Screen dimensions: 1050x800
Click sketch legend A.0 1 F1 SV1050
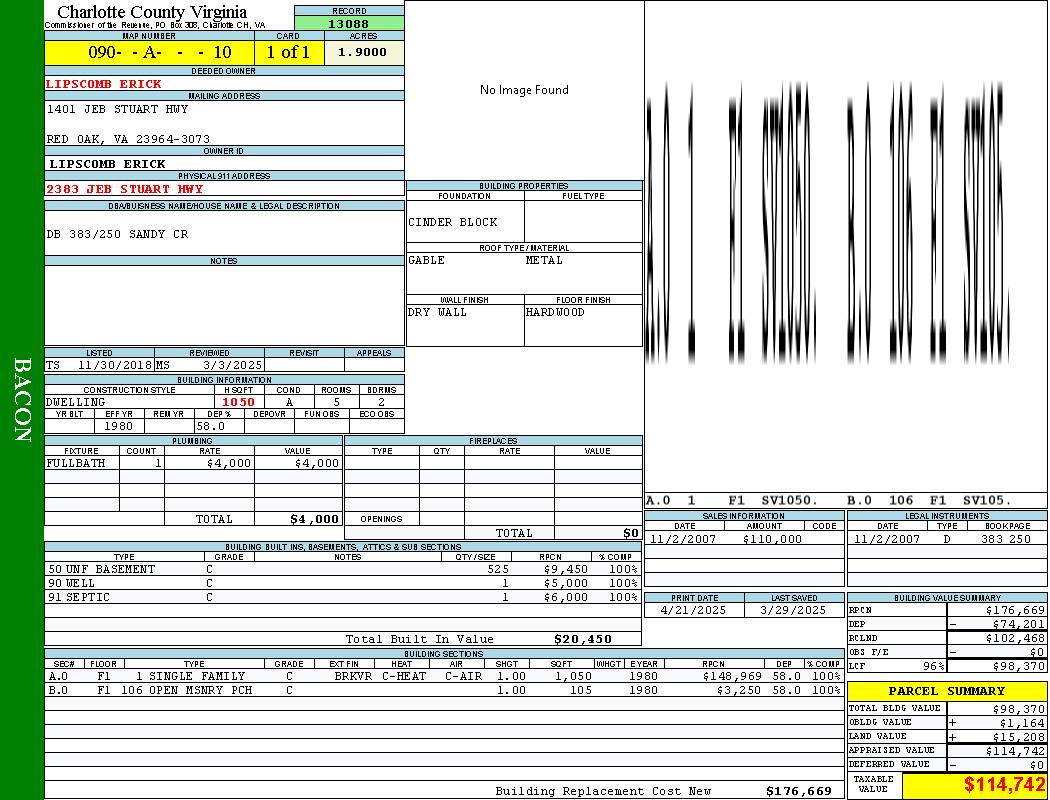pyautogui.click(x=732, y=501)
